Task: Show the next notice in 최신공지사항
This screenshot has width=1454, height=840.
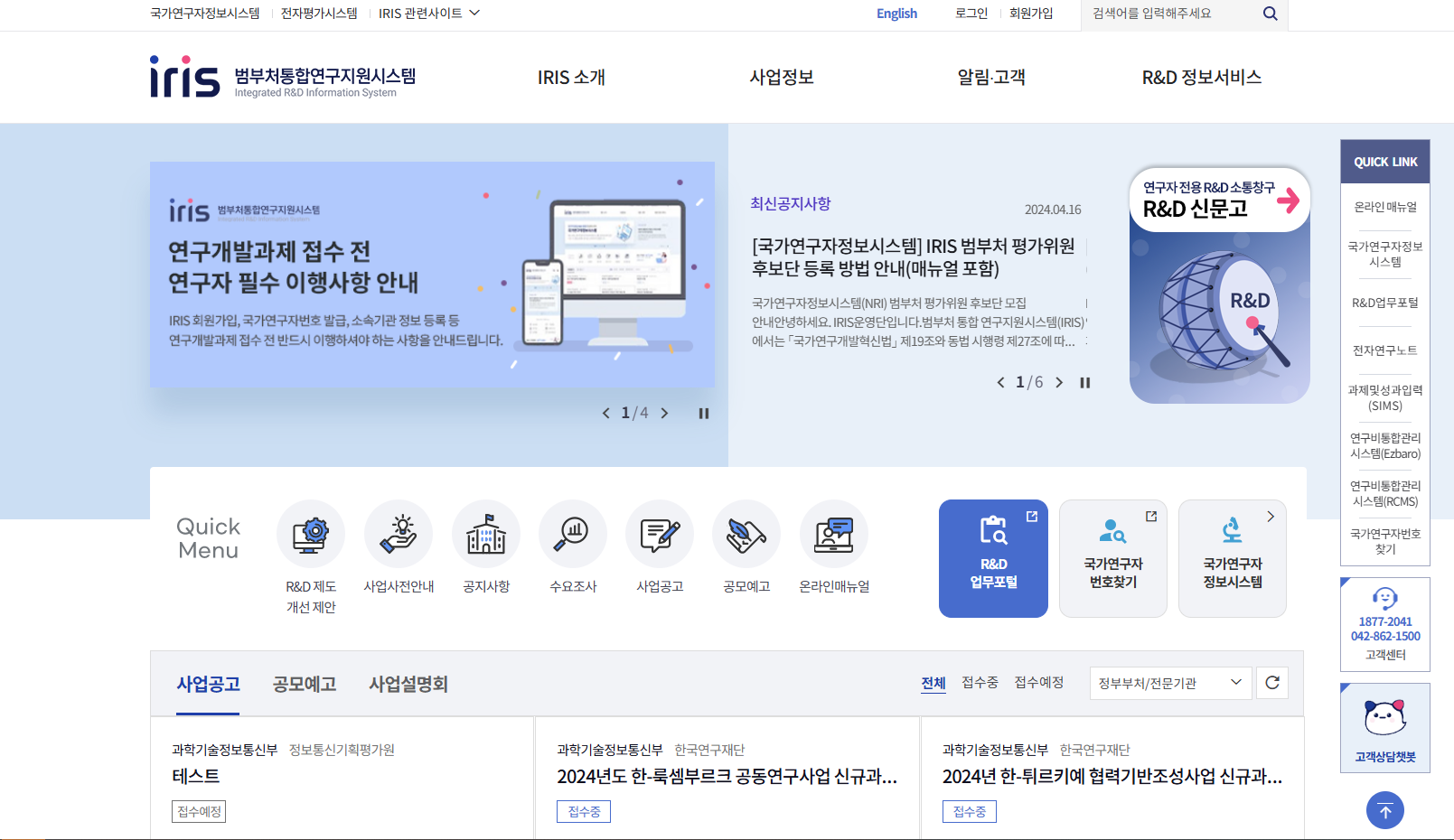Action: tap(1059, 383)
